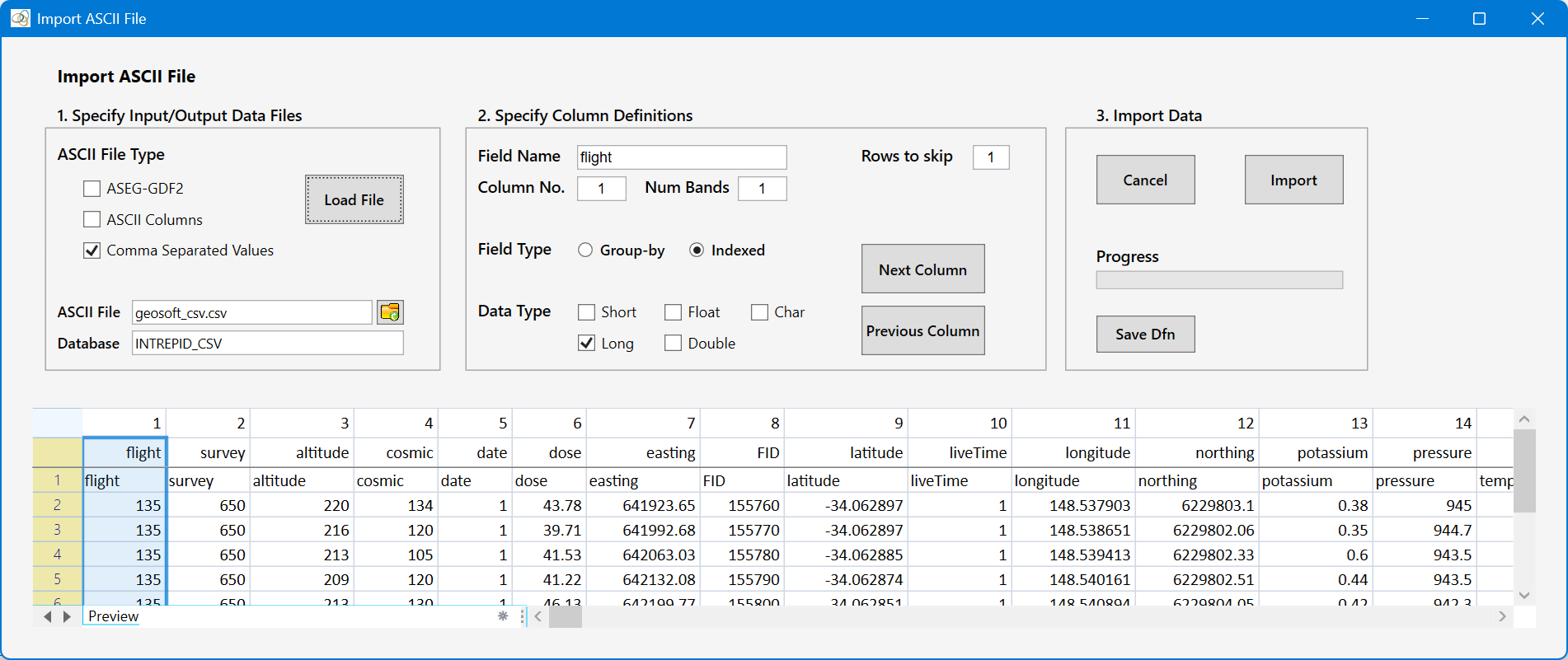The image size is (1568, 660).
Task: Click the vertical scrollbar up arrow
Action: pos(1524,419)
